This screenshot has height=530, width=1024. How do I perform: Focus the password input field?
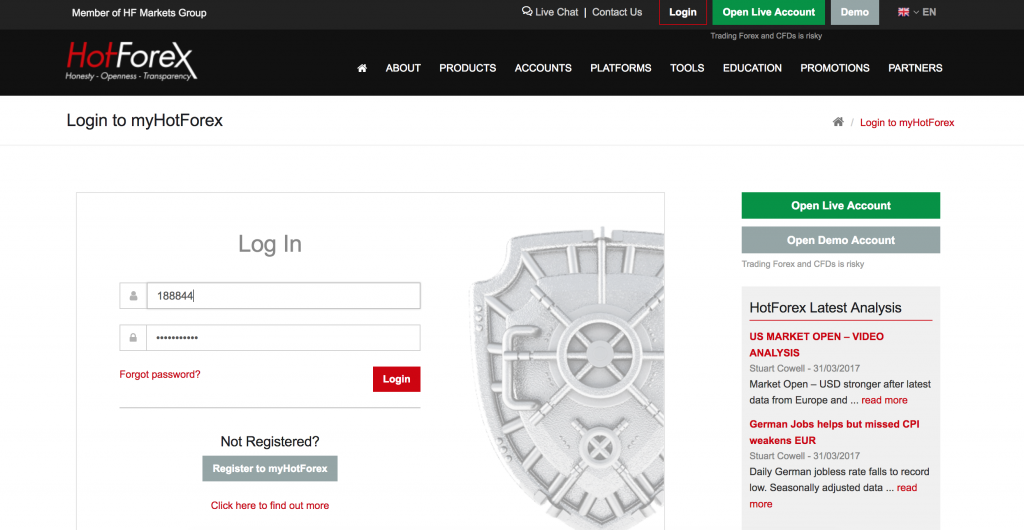283,338
